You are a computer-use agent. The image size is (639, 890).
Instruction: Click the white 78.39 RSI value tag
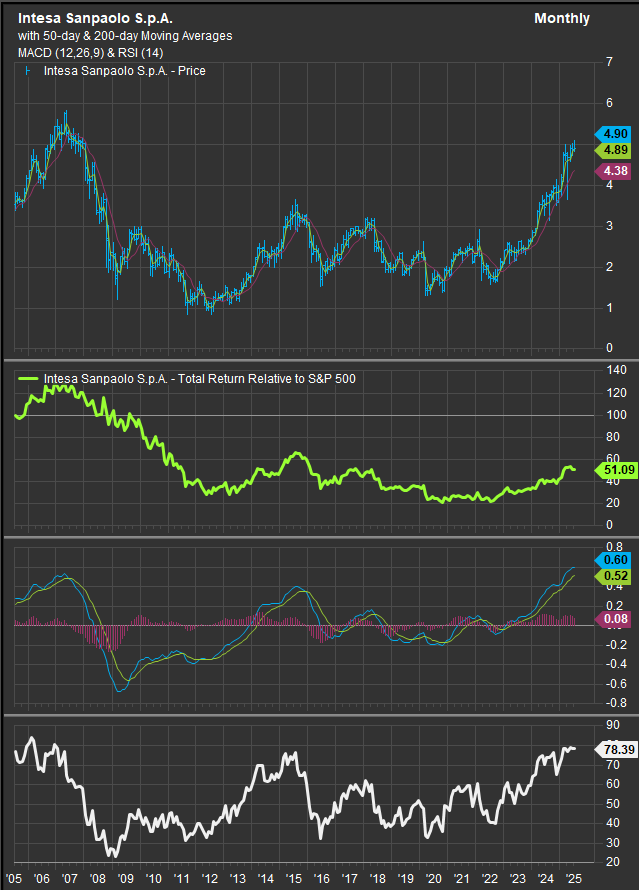tap(616, 750)
